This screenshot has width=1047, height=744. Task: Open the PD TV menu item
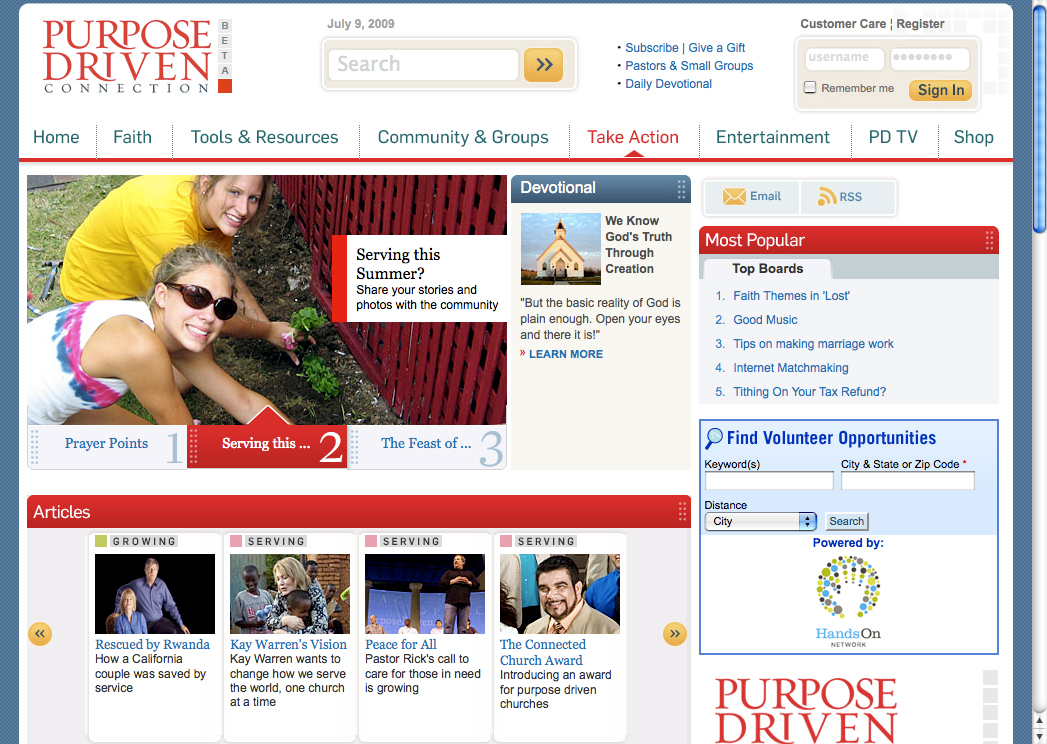(x=893, y=138)
